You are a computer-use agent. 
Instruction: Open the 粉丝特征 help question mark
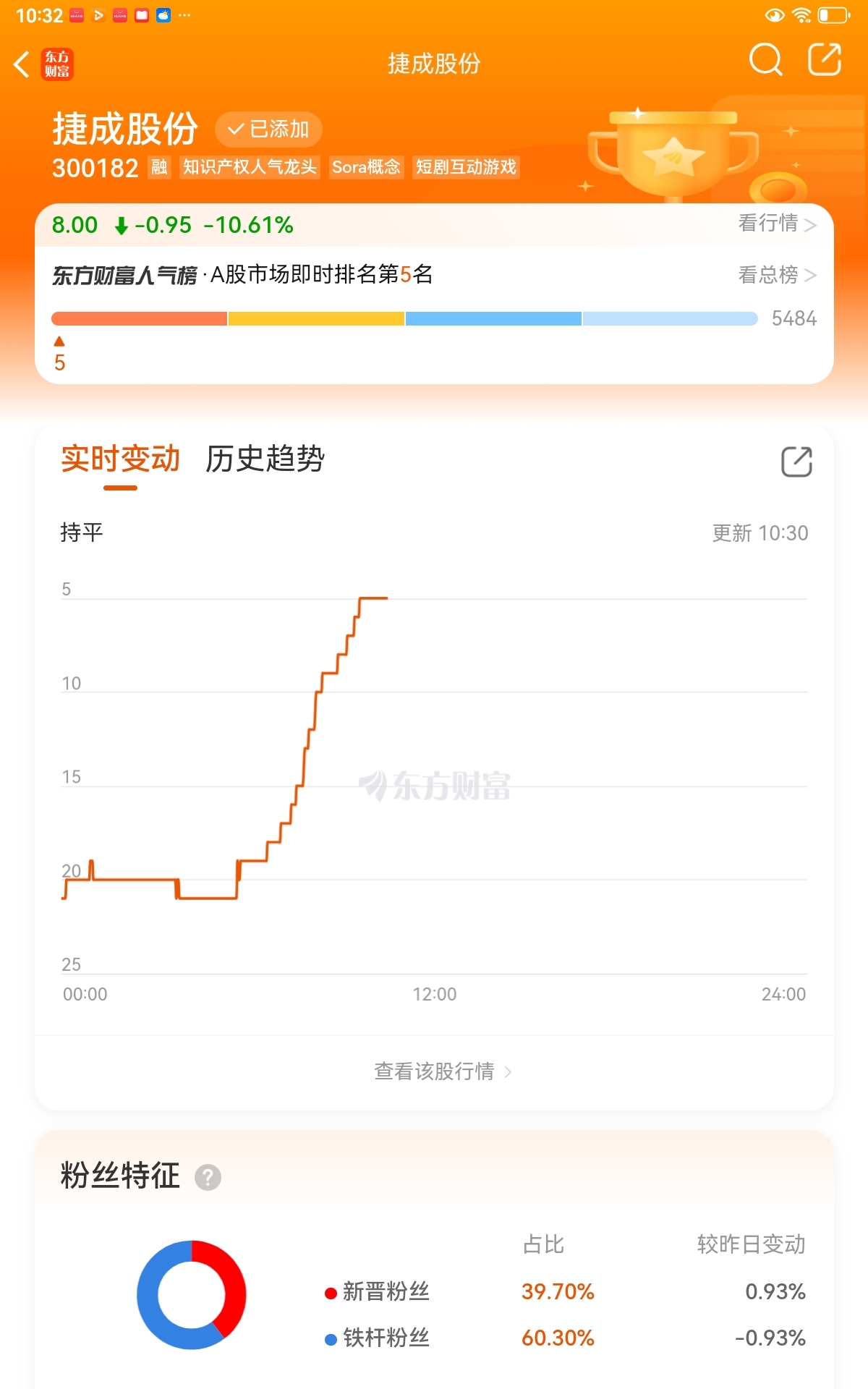click(208, 1177)
